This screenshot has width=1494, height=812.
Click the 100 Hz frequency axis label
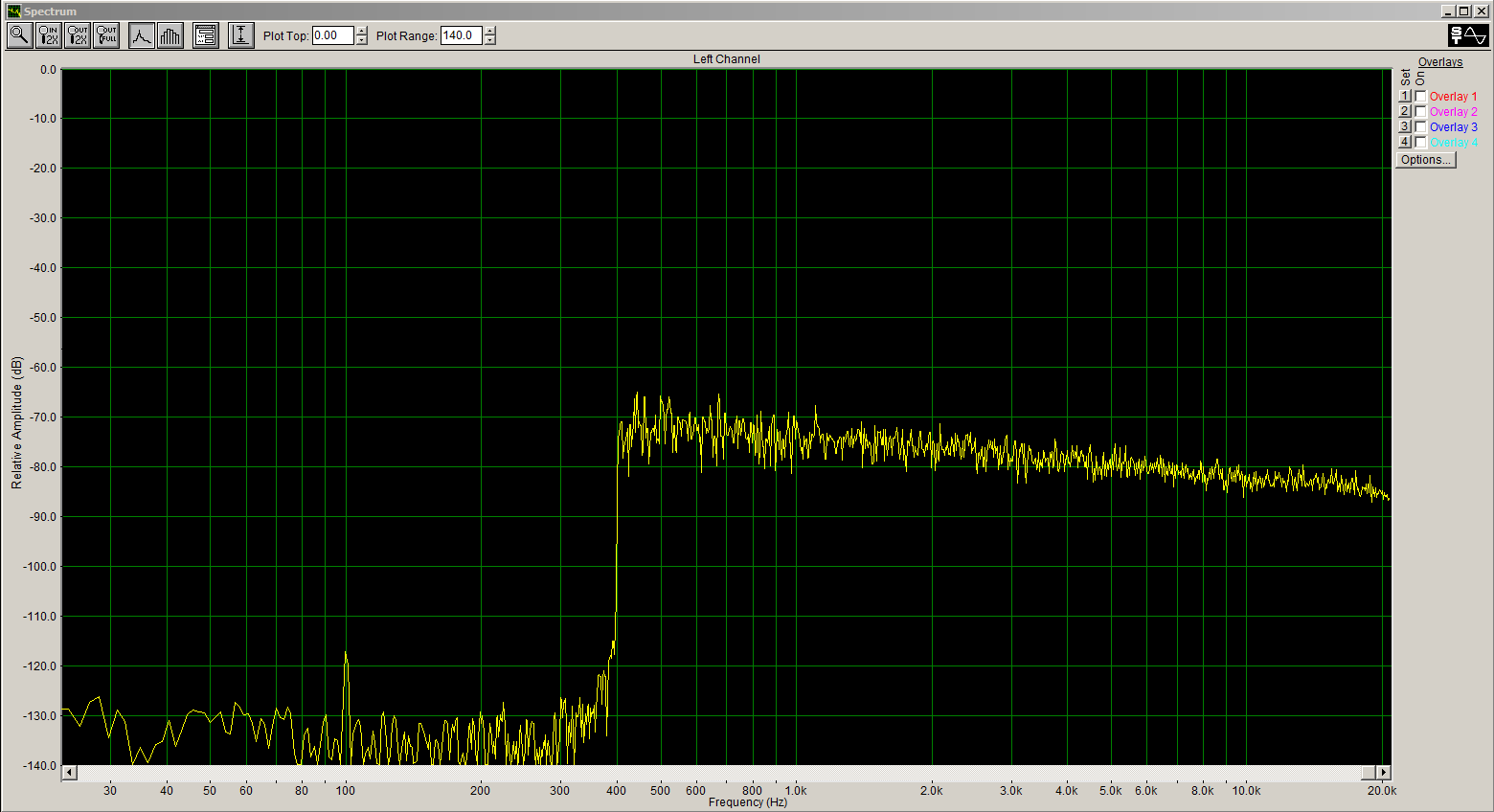(x=346, y=791)
